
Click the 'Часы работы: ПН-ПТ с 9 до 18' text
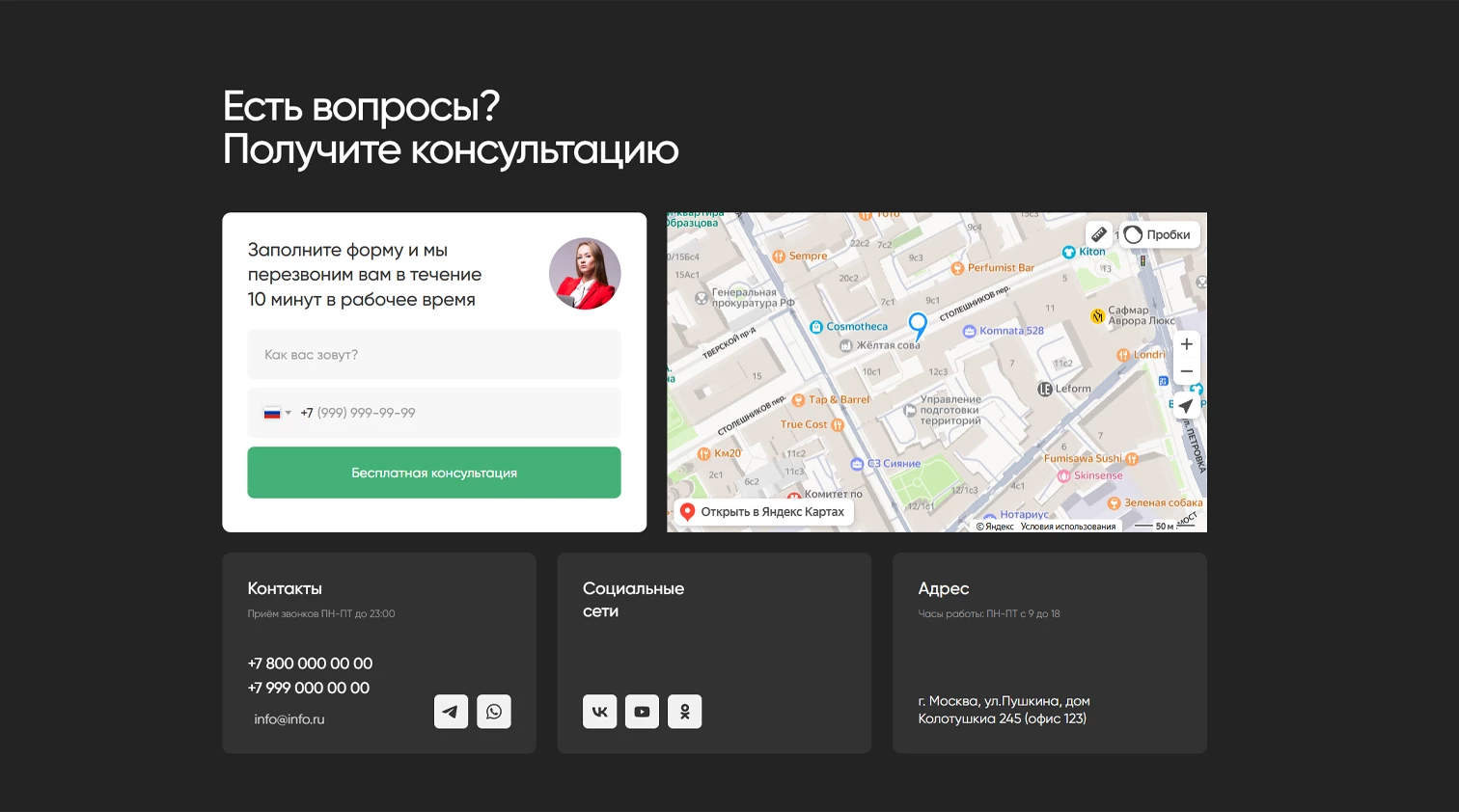[x=989, y=613]
